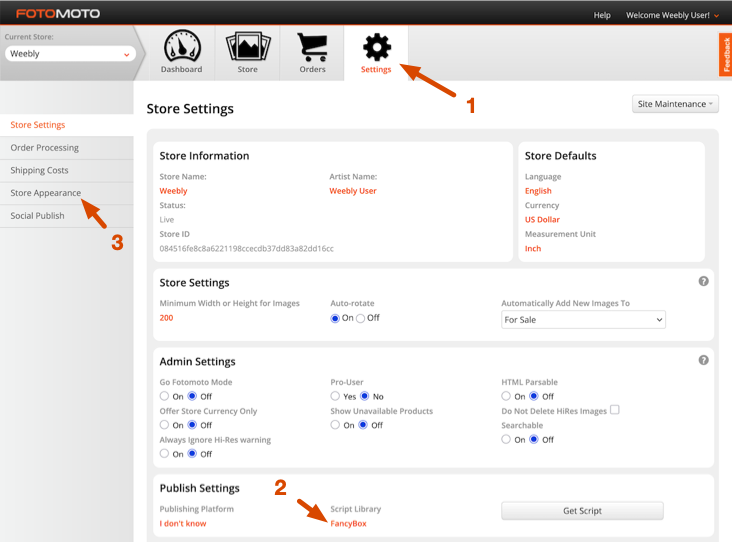This screenshot has width=732, height=542.
Task: Open the Dashboard gauge icon
Action: click(x=182, y=46)
